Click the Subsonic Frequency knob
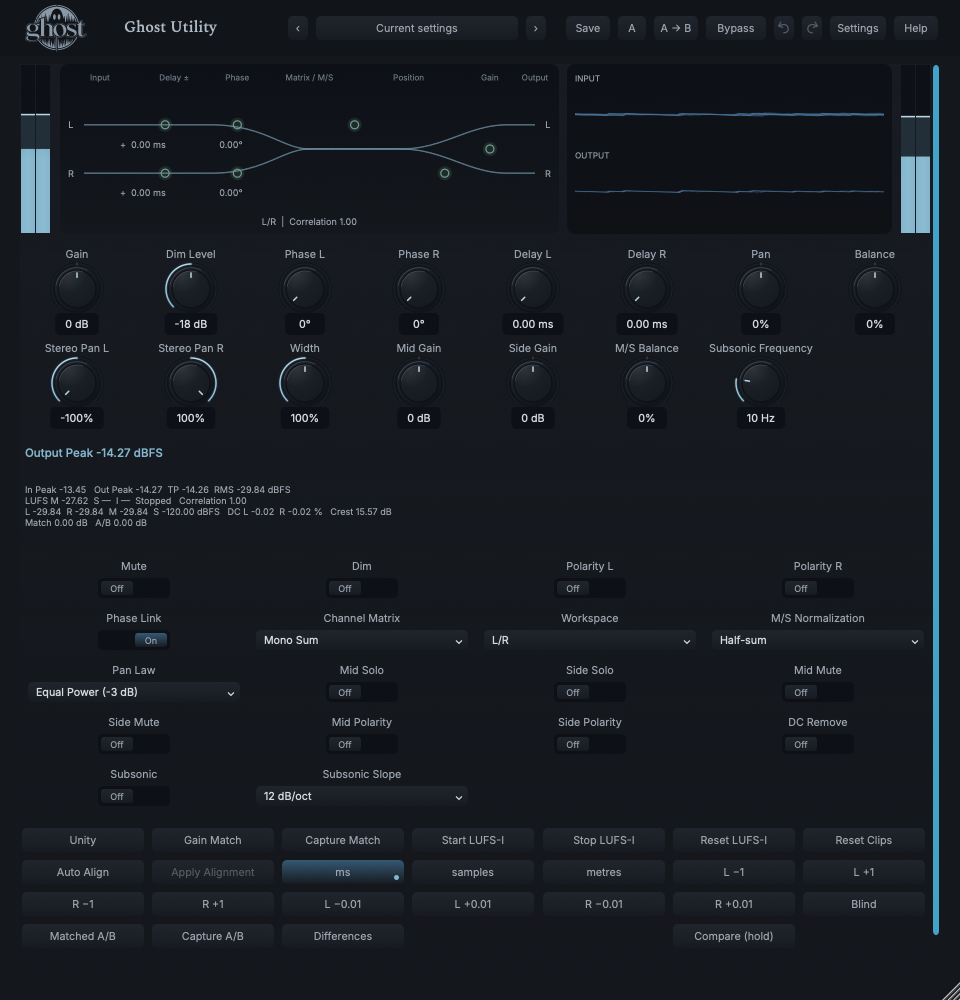 pyautogui.click(x=760, y=383)
